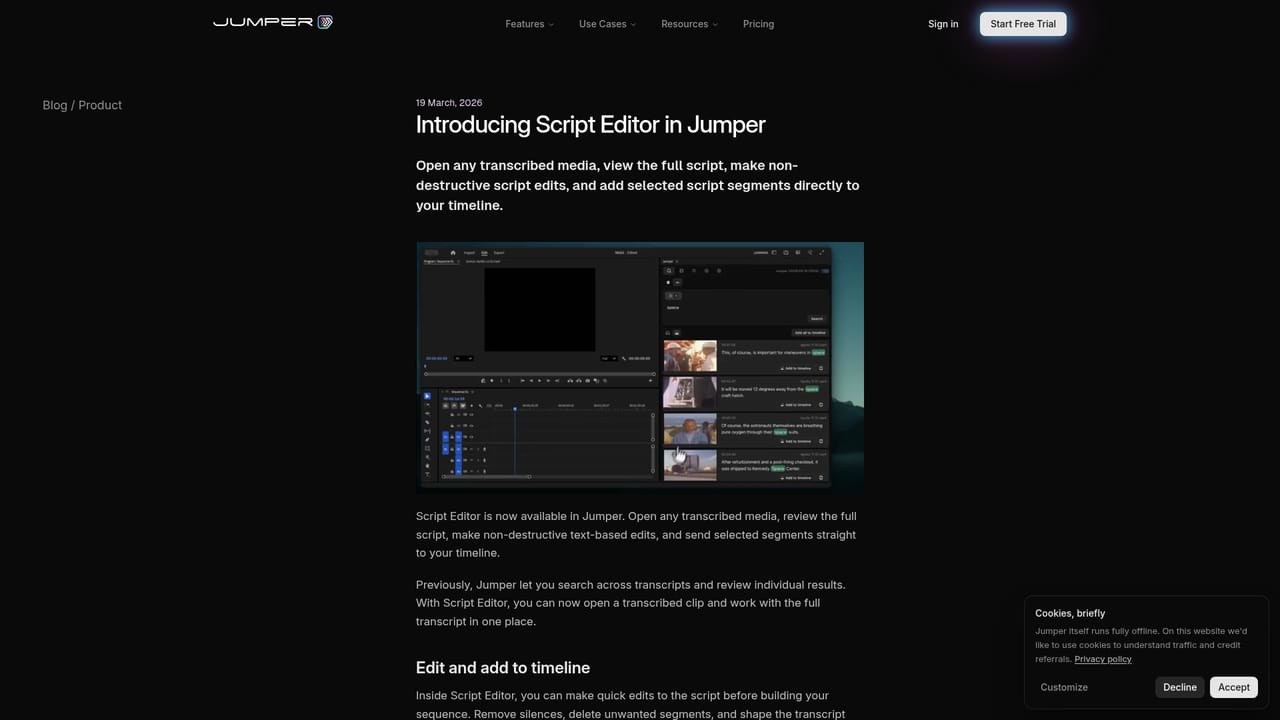Screen dimensions: 1280x720
Task: Decline cookies in the banner
Action: coord(1180,687)
